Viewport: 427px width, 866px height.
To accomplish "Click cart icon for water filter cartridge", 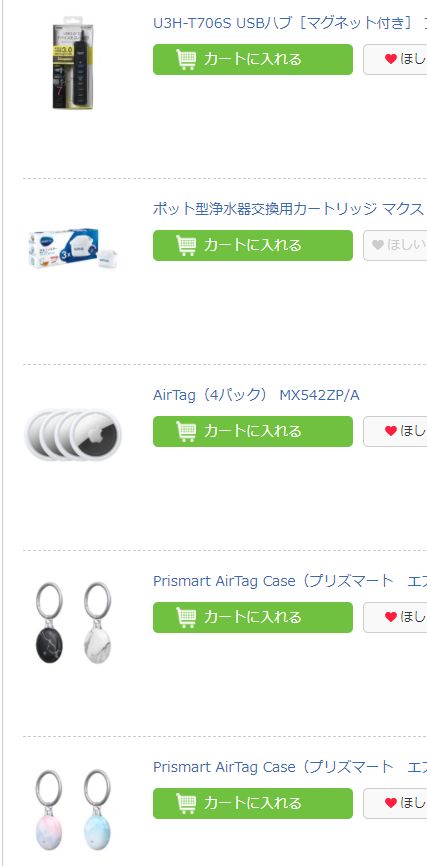I will pyautogui.click(x=186, y=245).
